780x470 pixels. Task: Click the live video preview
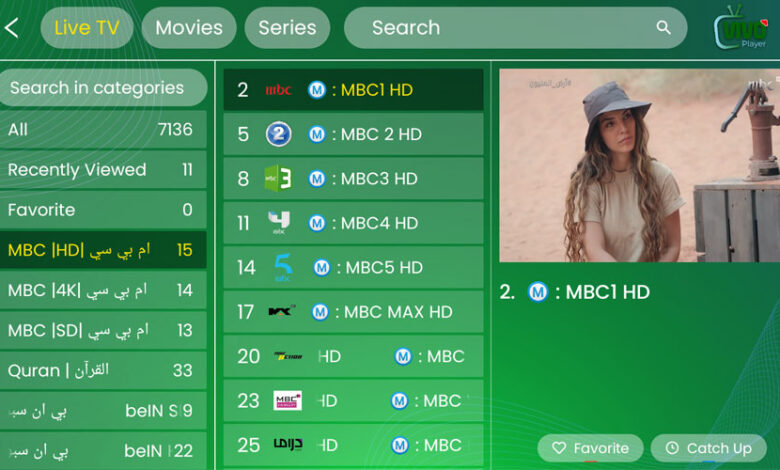(x=639, y=165)
